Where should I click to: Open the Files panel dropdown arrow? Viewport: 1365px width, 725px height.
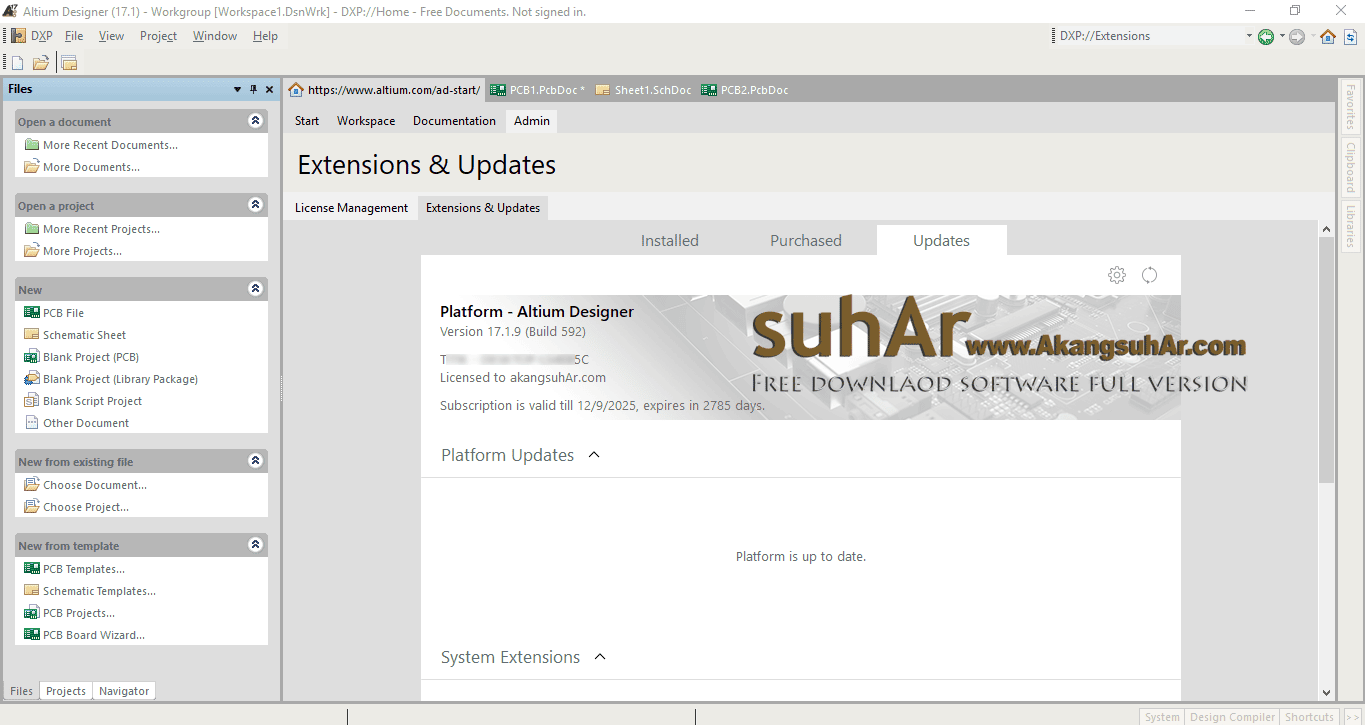[238, 89]
